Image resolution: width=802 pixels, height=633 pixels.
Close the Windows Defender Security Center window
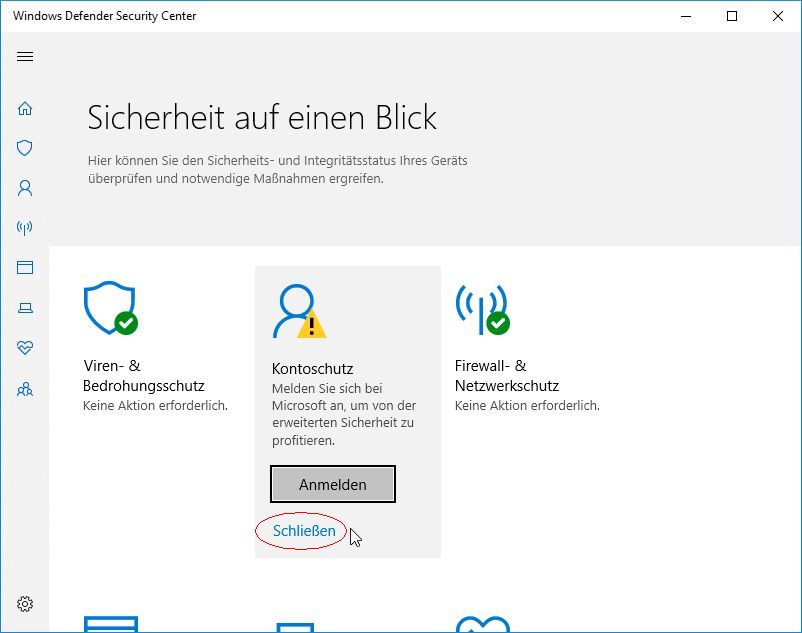(778, 16)
